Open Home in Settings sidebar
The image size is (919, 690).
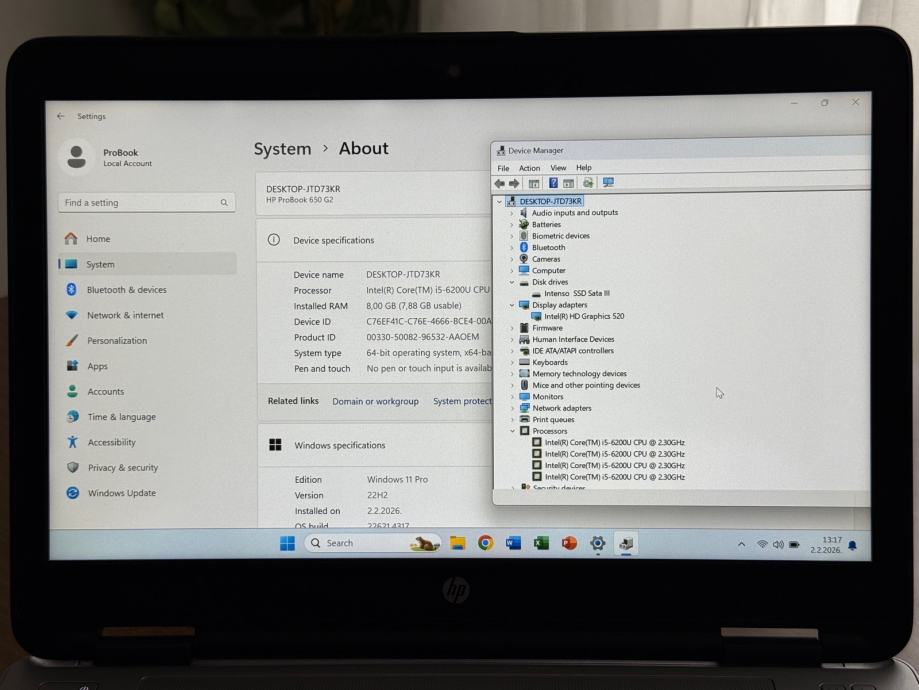[147, 239]
